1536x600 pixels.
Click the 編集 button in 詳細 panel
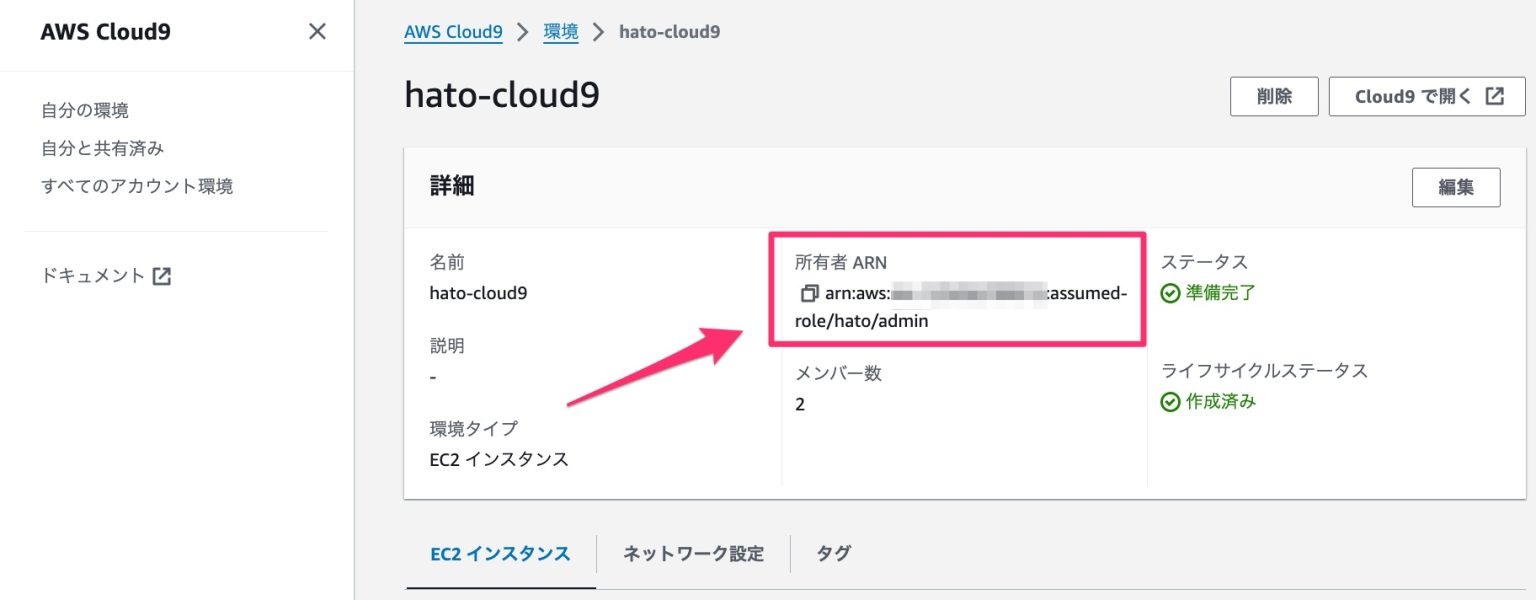(1456, 187)
